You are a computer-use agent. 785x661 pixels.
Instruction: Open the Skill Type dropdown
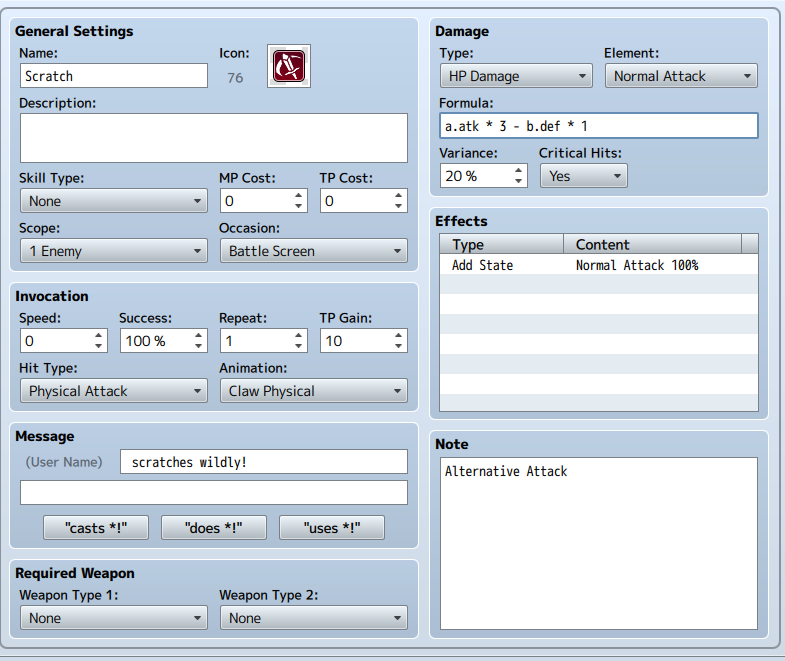click(x=113, y=201)
